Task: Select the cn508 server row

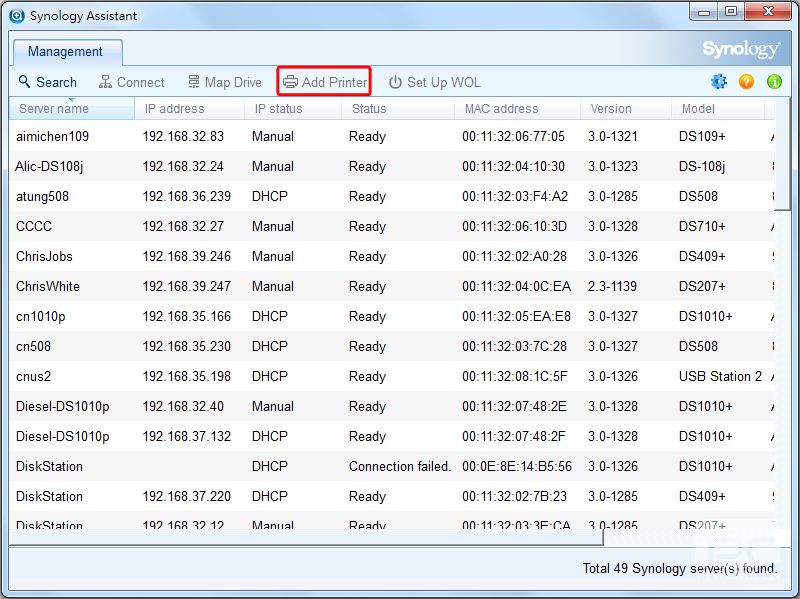Action: coord(391,346)
